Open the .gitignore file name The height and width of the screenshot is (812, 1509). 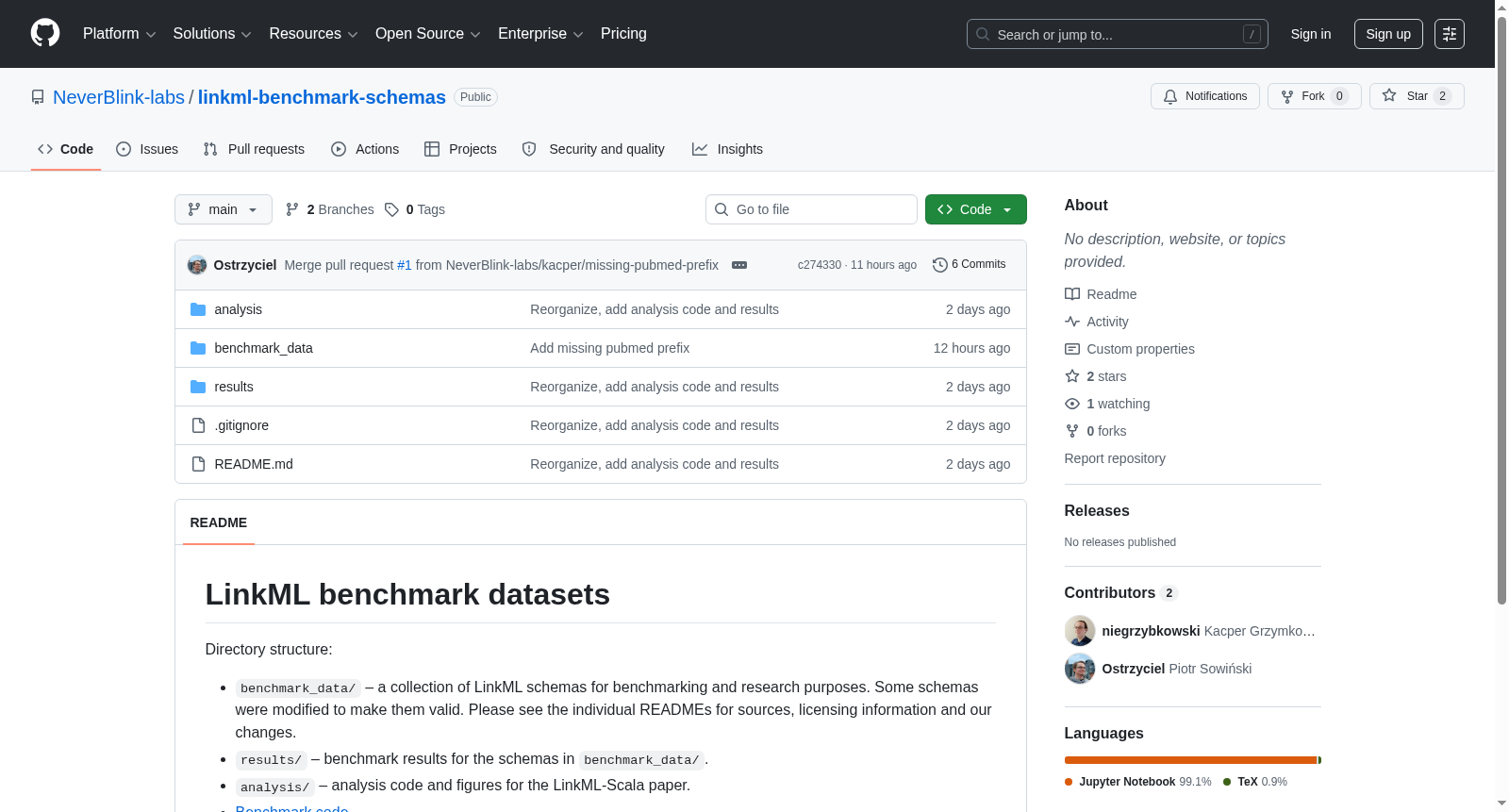(241, 425)
